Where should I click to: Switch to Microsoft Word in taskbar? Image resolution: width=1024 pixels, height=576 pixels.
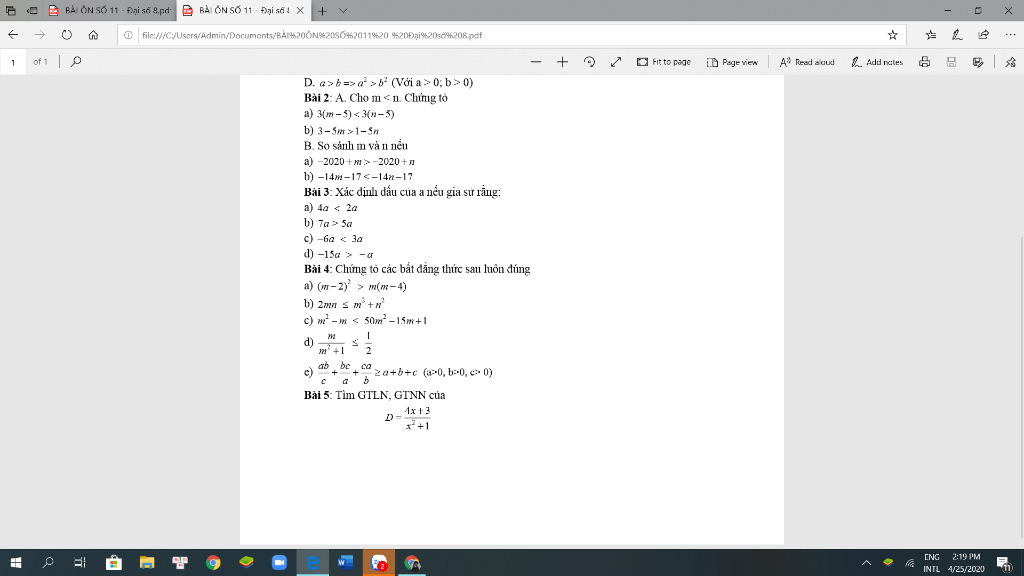click(x=345, y=562)
